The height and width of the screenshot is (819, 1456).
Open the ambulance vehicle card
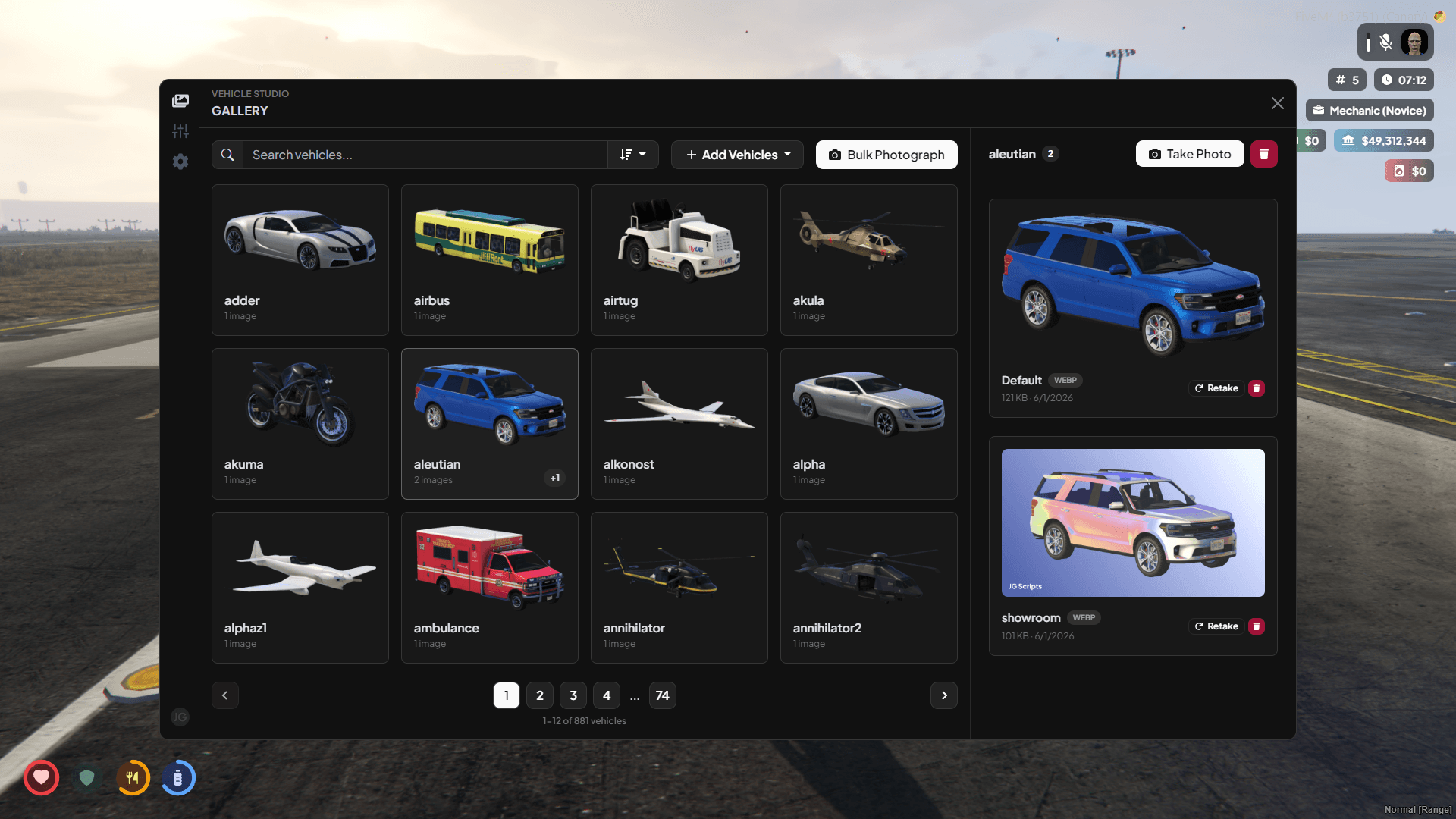pyautogui.click(x=490, y=588)
